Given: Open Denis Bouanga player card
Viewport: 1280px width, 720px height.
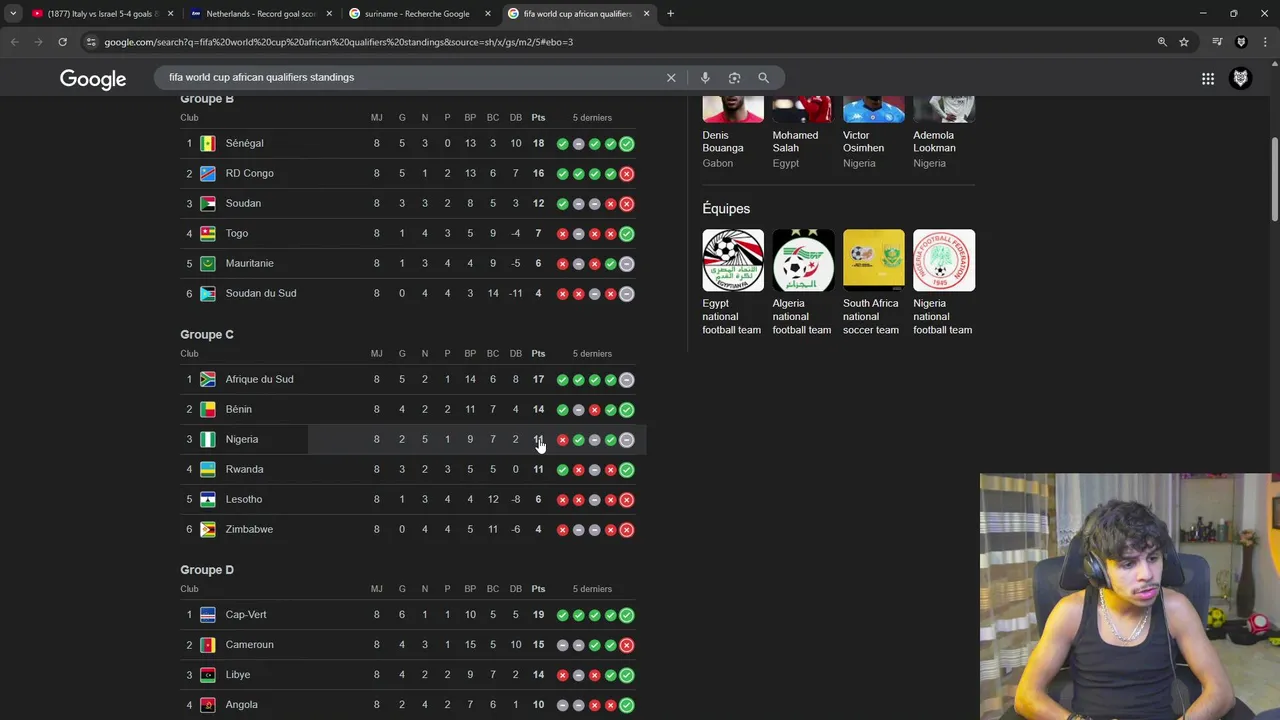Looking at the screenshot, I should [x=732, y=133].
